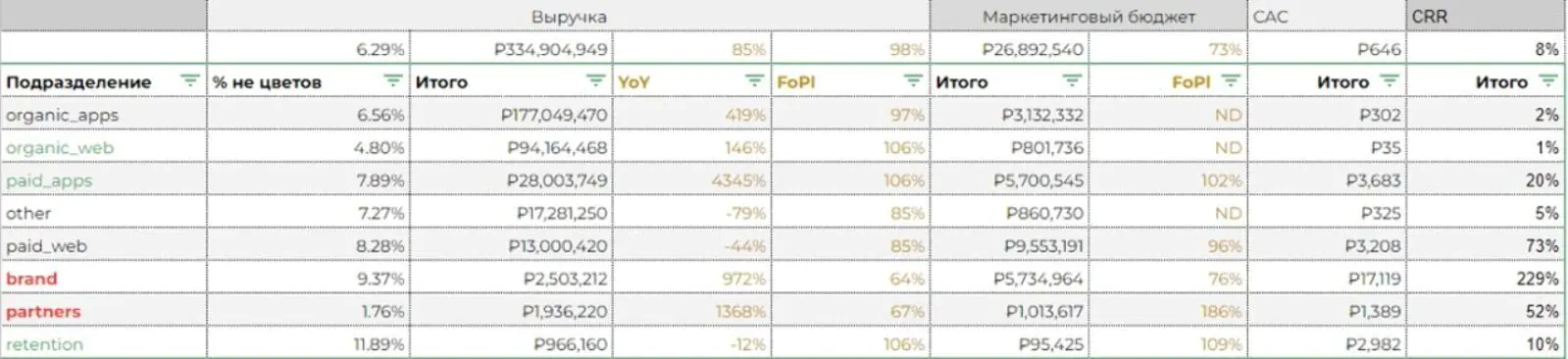Open the YoY column filter icon
The height and width of the screenshot is (359, 1568).
click(x=753, y=81)
